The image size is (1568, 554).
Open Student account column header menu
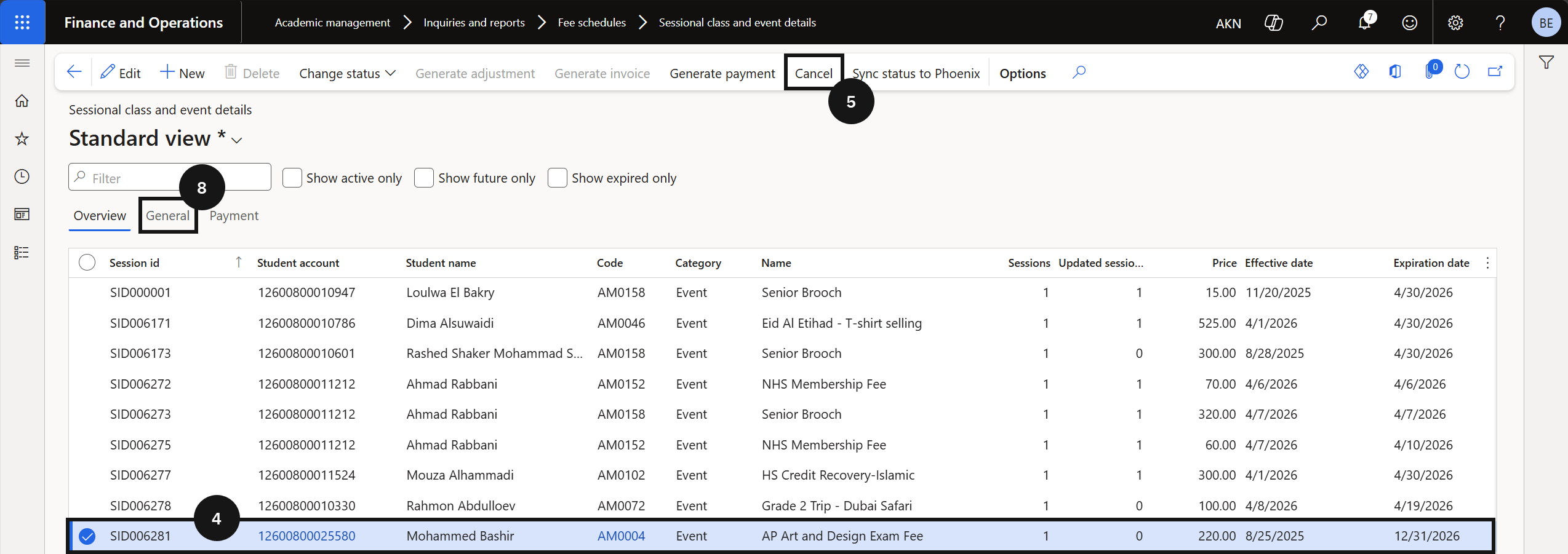pyautogui.click(x=298, y=263)
